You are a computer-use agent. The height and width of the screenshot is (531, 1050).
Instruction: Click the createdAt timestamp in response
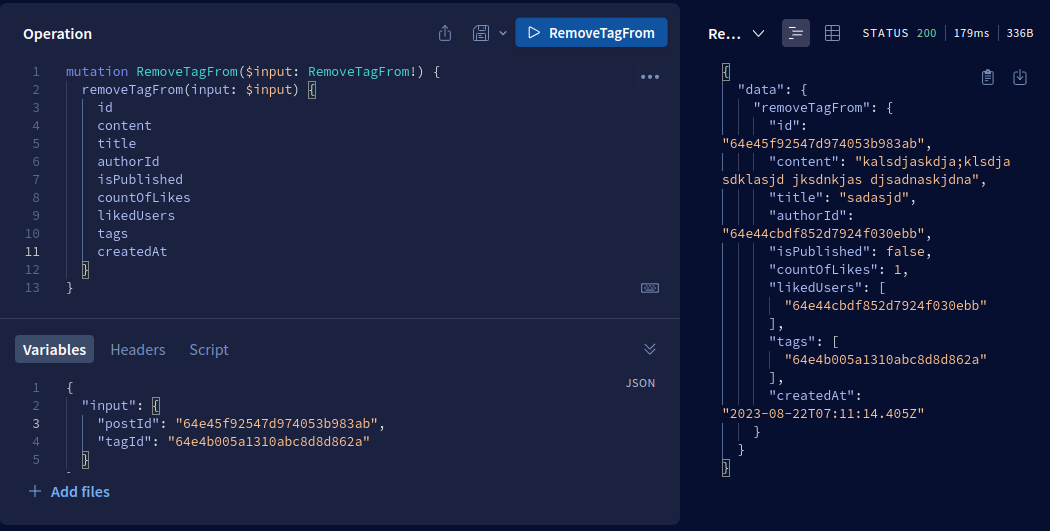pos(823,414)
